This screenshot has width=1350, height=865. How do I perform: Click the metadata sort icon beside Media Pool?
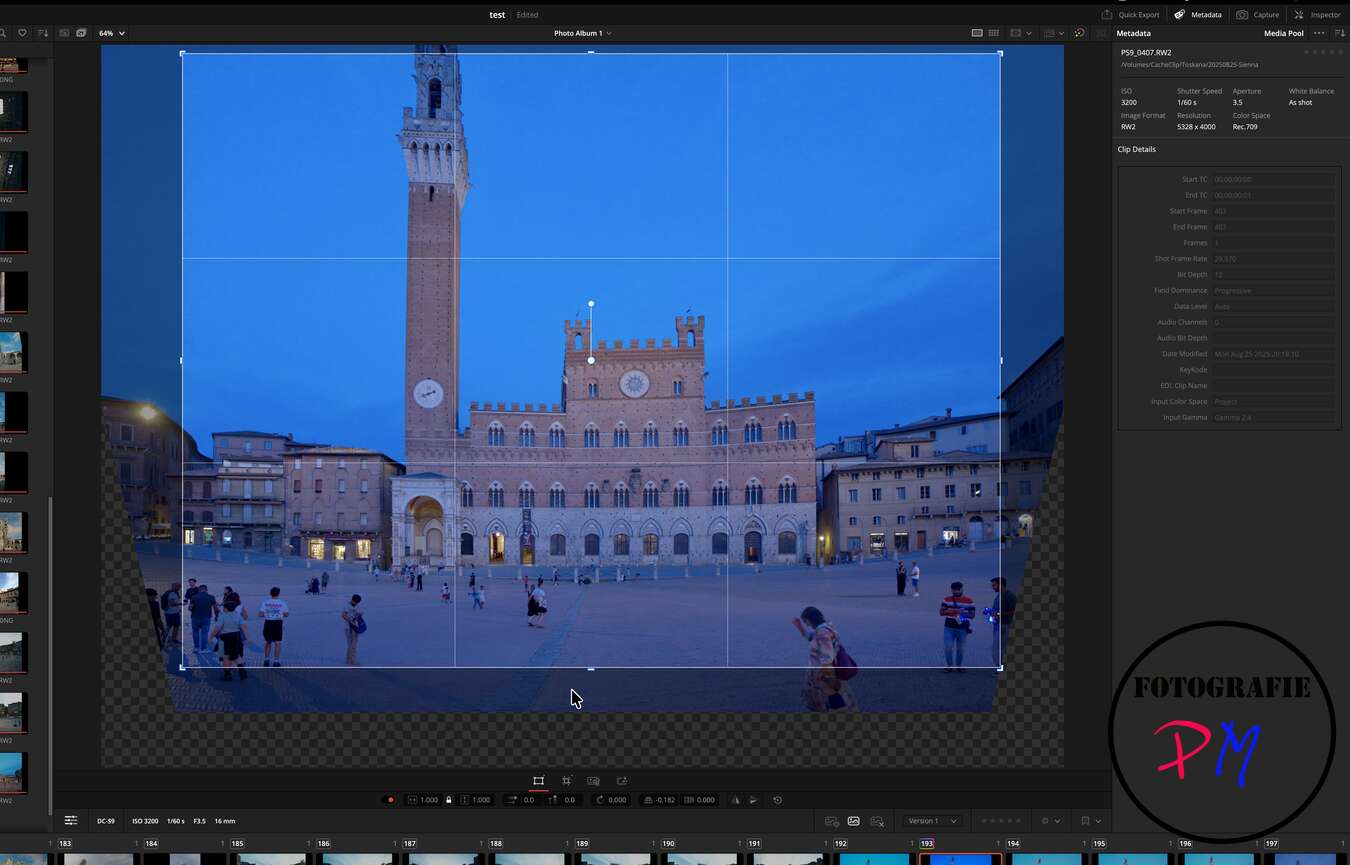(x=1340, y=33)
